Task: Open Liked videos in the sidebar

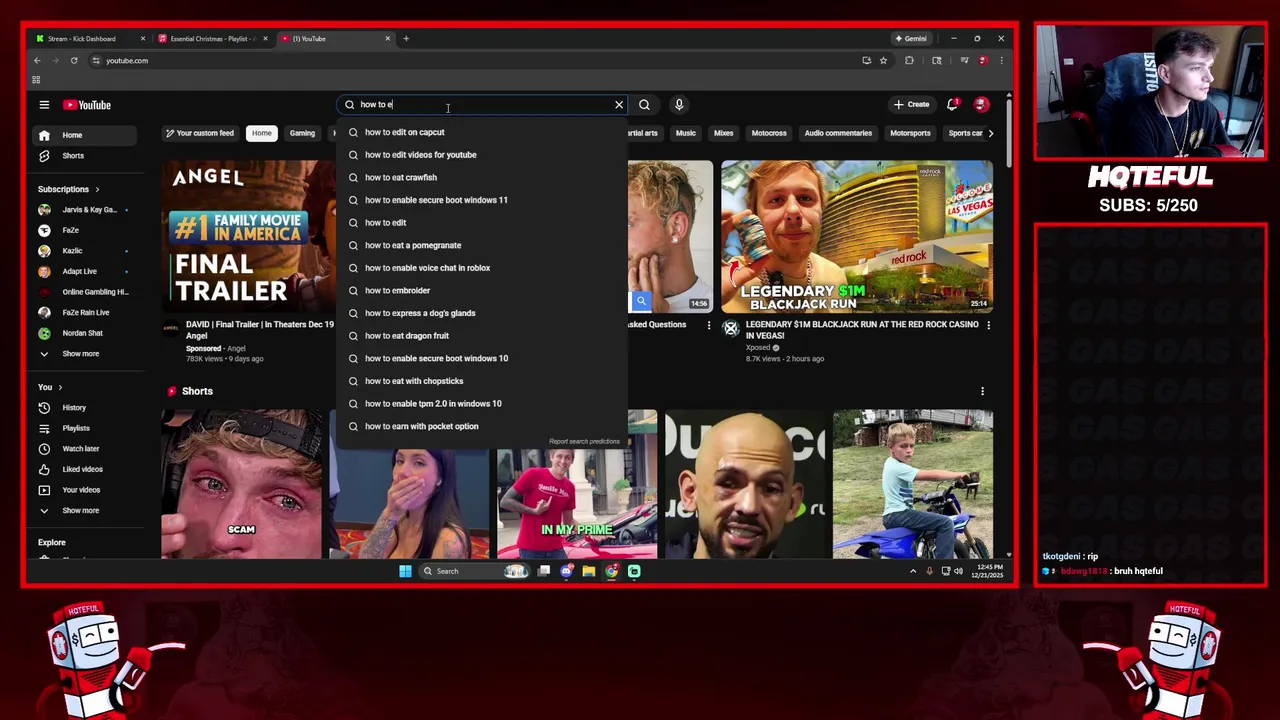Action: coord(85,469)
